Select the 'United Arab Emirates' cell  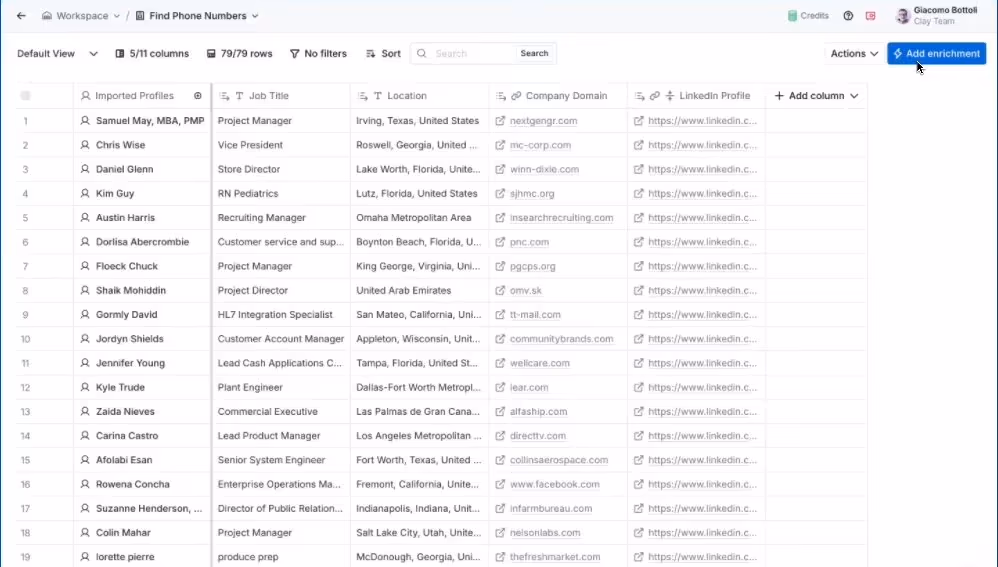tap(419, 290)
